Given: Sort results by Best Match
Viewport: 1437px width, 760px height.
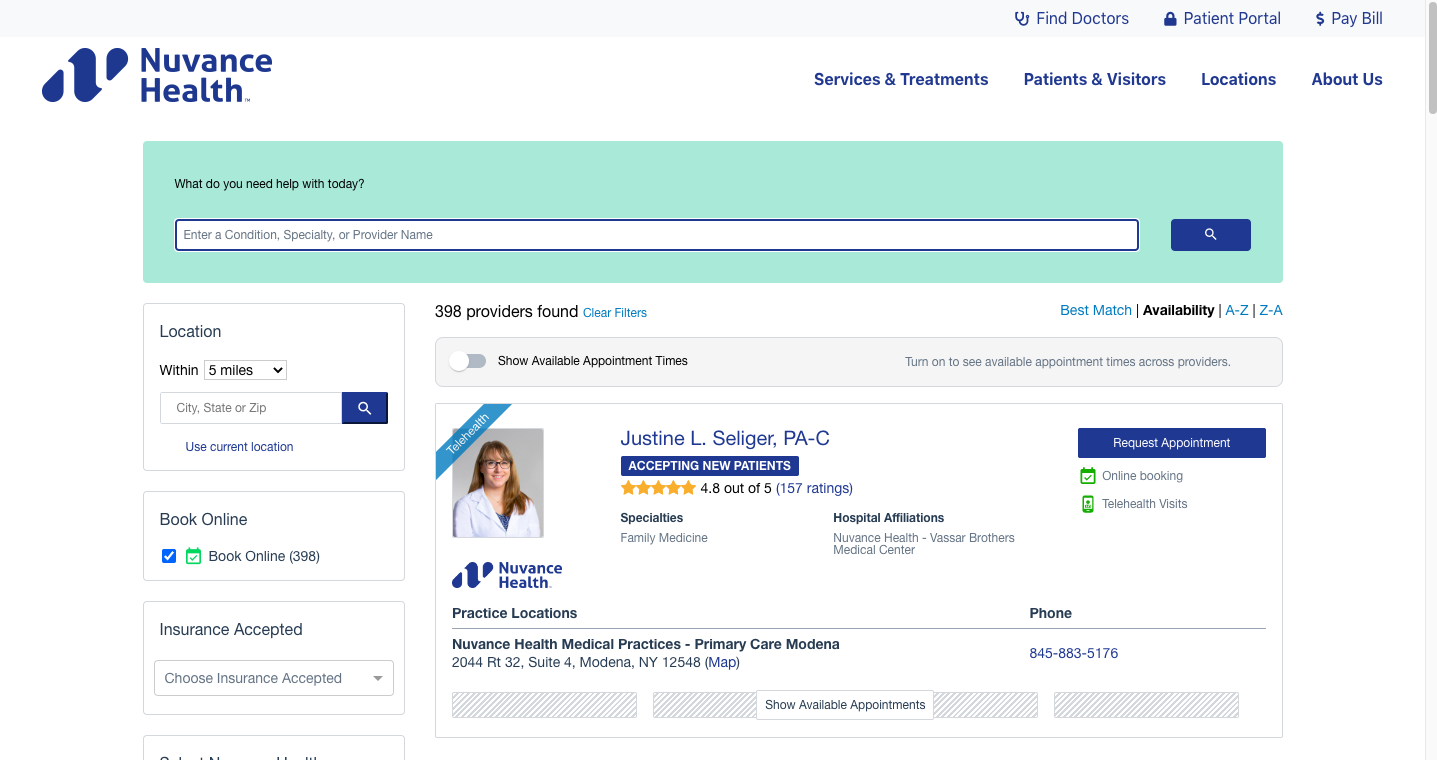Looking at the screenshot, I should [1096, 310].
